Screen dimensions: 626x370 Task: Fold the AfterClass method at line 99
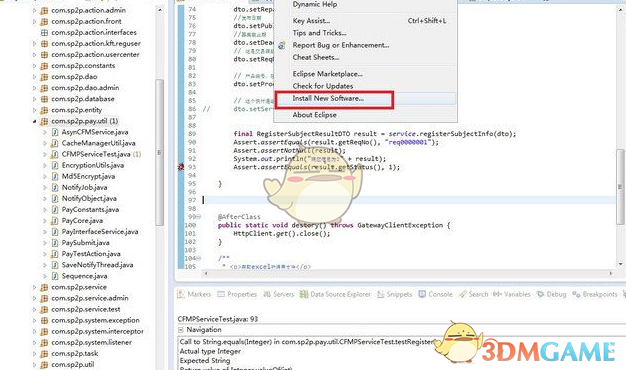tap(199, 217)
